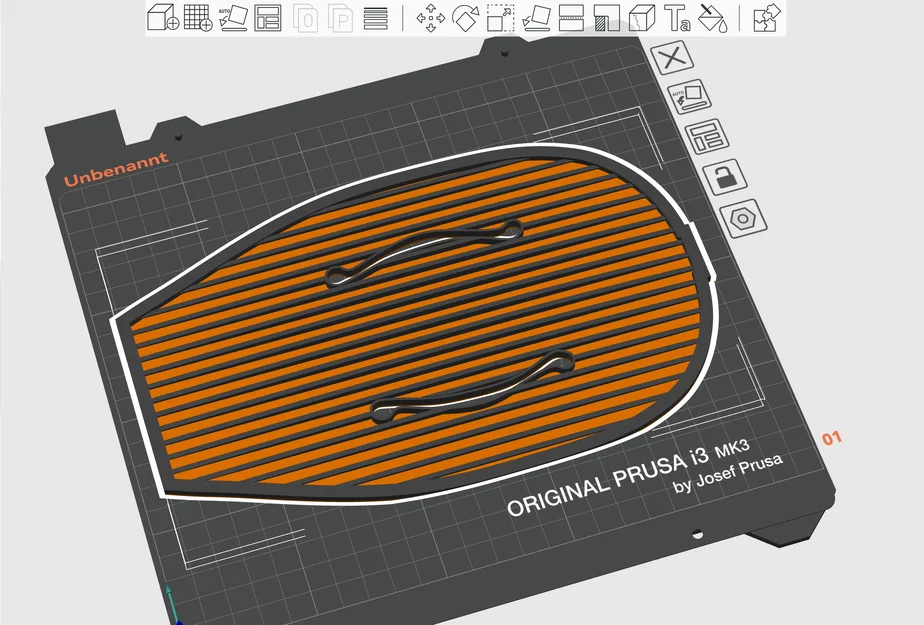Click the orange plate number '01'
This screenshot has width=924, height=625.
(x=832, y=438)
